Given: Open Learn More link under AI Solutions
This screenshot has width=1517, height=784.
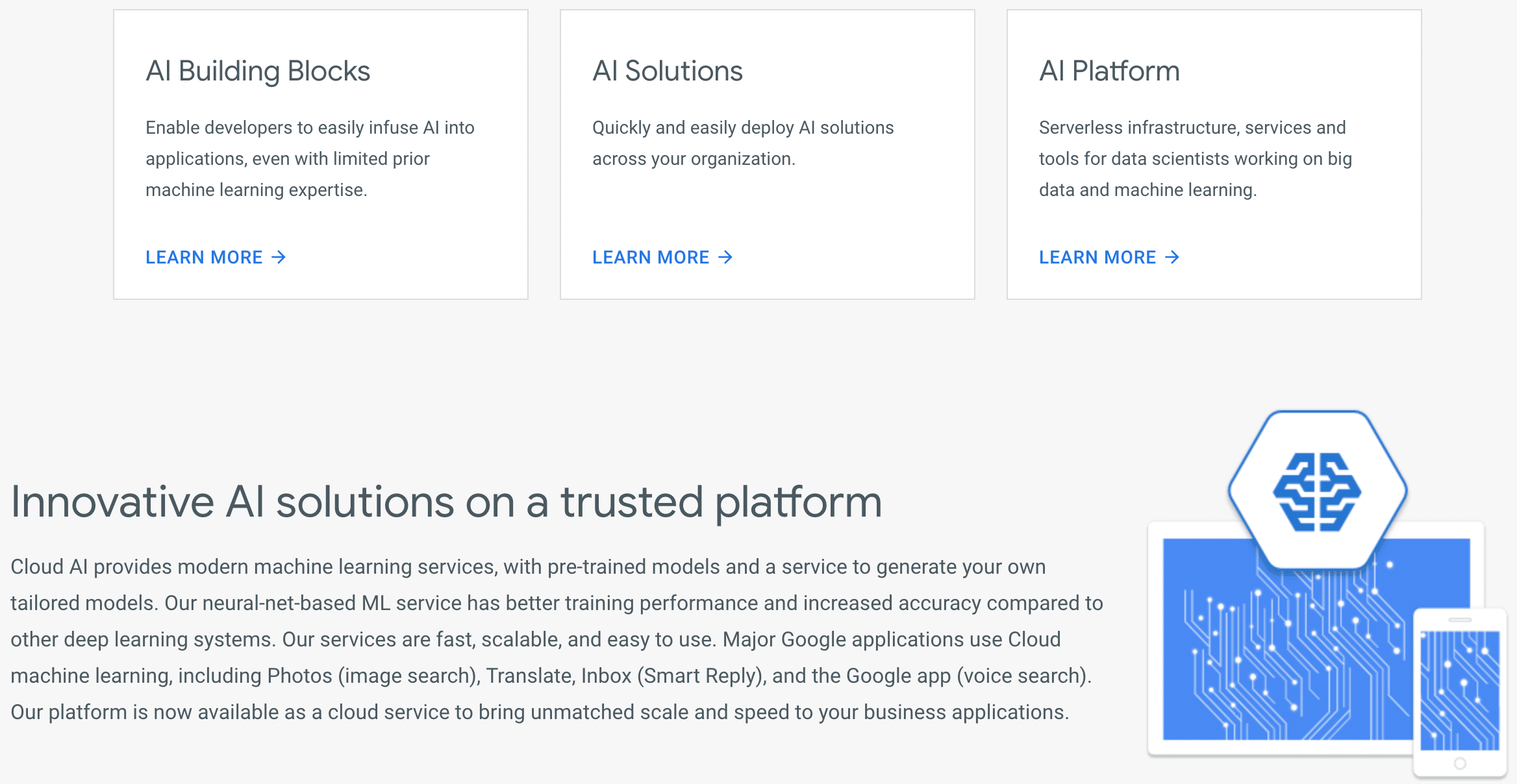Looking at the screenshot, I should [x=662, y=257].
